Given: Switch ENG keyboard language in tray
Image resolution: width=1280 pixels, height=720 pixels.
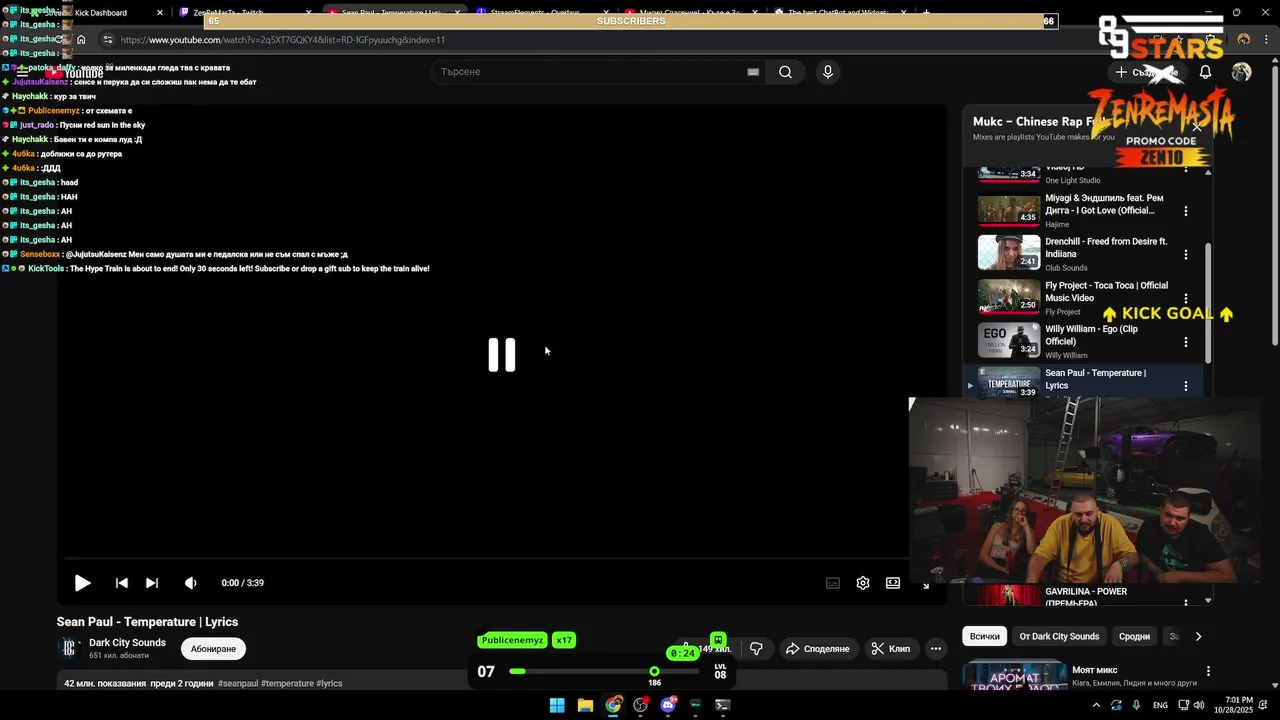Looking at the screenshot, I should [x=1160, y=705].
